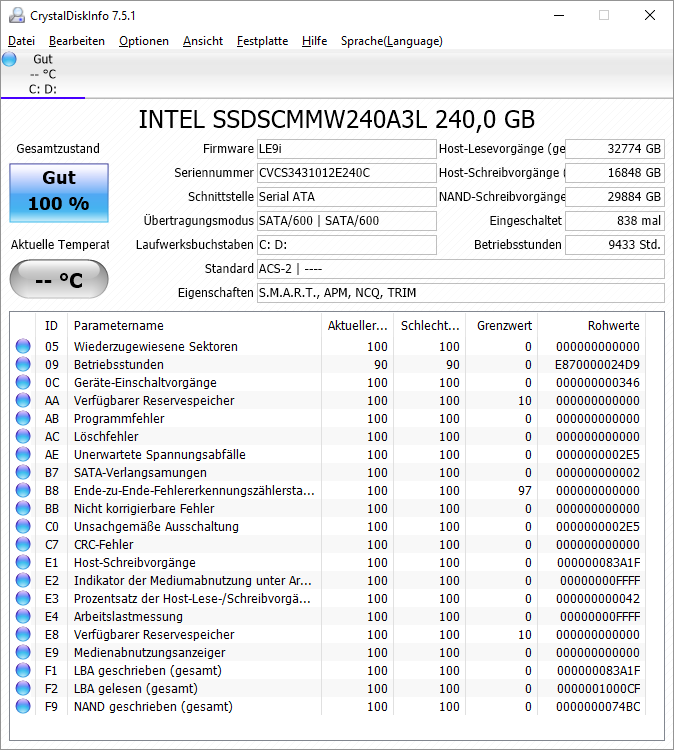The image size is (674, 750).
Task: Select the Gut C: D: disk tab
Action: coord(43,74)
